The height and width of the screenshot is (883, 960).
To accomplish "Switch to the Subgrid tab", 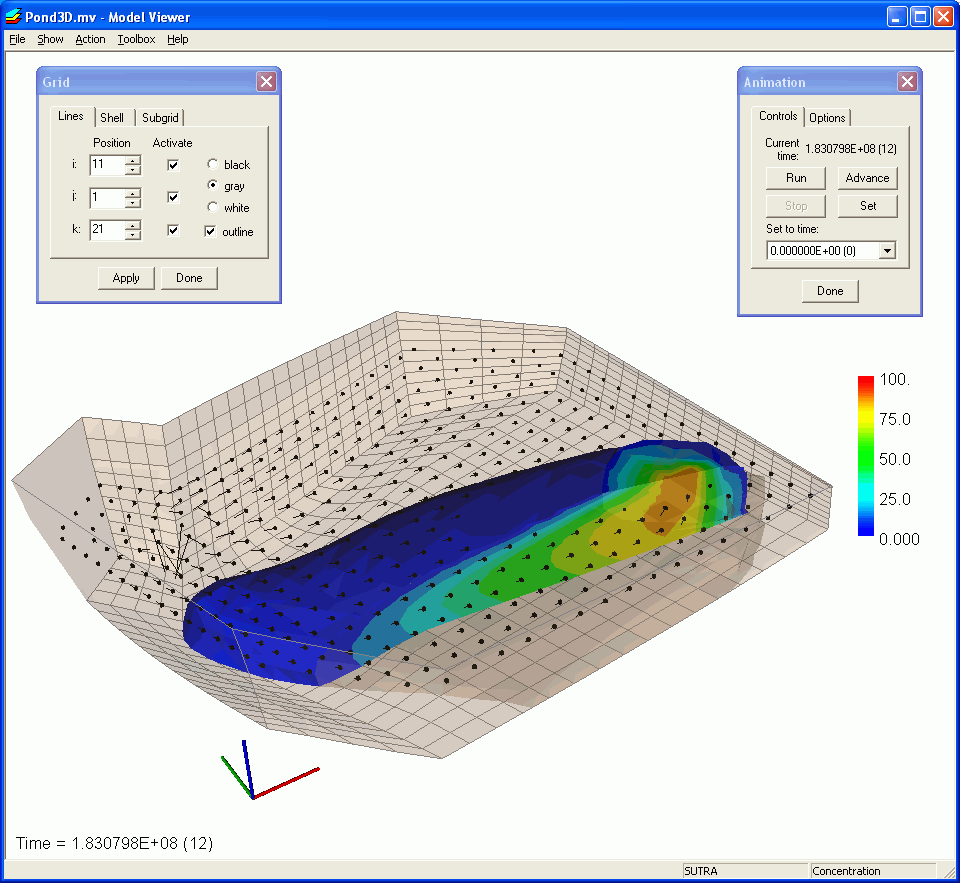I will 160,118.
